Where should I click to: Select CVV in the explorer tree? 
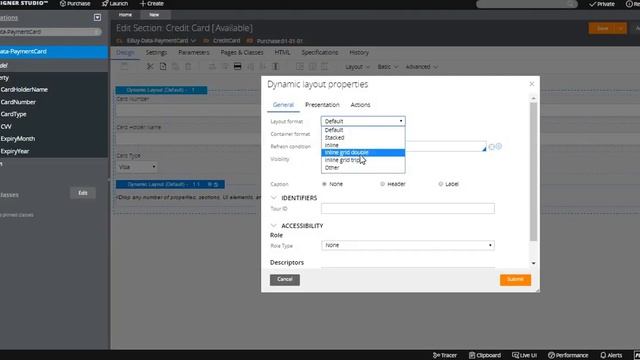point(6,127)
